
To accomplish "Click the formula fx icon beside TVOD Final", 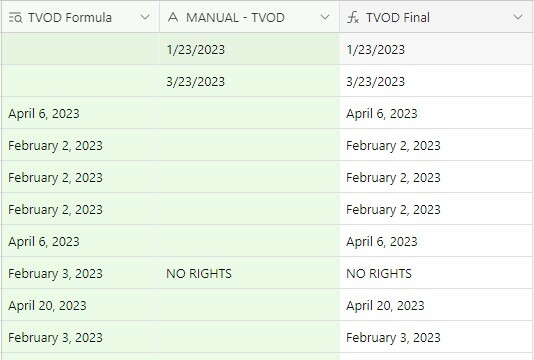I will (x=353, y=17).
